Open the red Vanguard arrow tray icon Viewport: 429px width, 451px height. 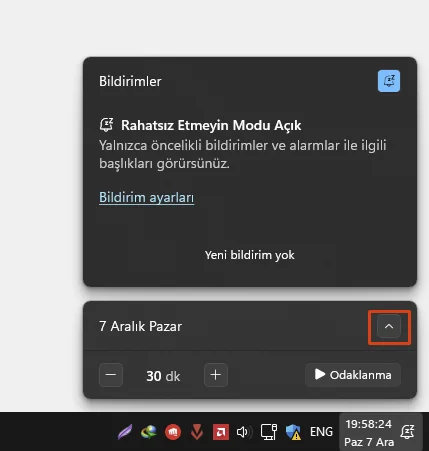(197, 432)
